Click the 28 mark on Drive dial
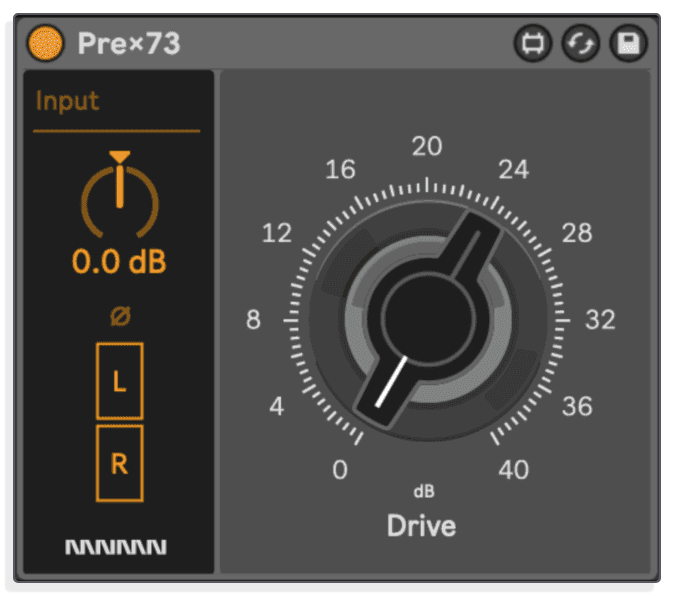The width and height of the screenshot is (674, 596). pyautogui.click(x=577, y=233)
